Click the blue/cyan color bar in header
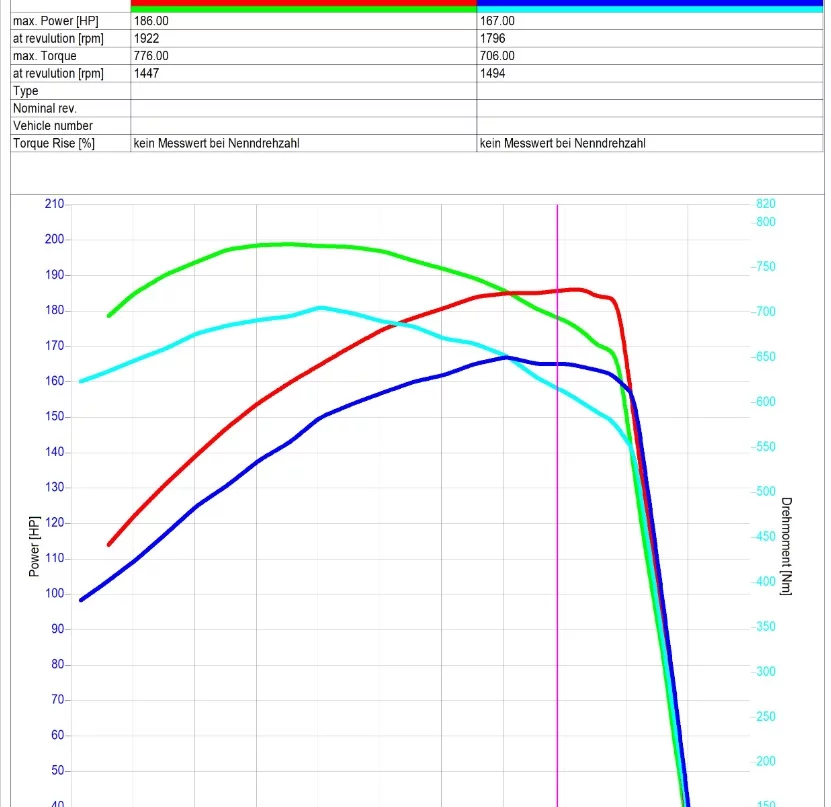 tap(650, 5)
